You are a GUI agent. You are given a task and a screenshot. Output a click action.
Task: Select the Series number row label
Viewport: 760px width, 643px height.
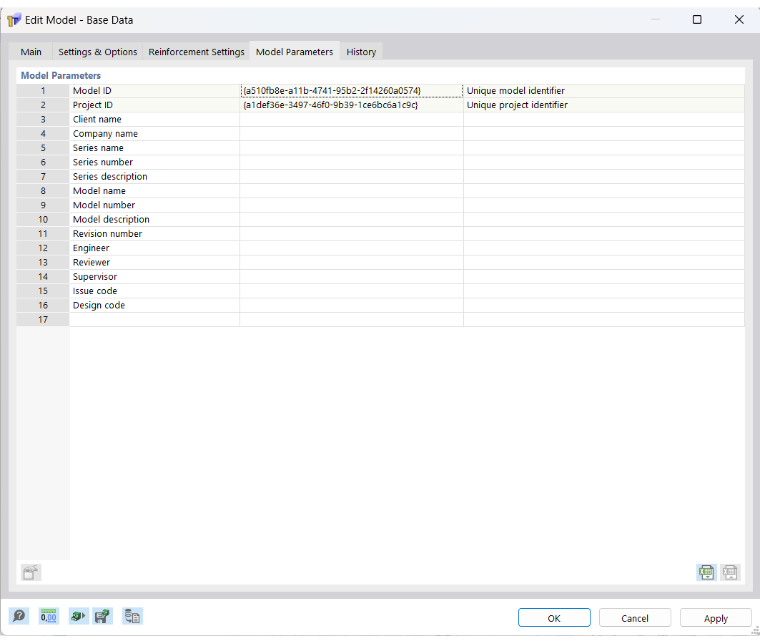point(155,162)
